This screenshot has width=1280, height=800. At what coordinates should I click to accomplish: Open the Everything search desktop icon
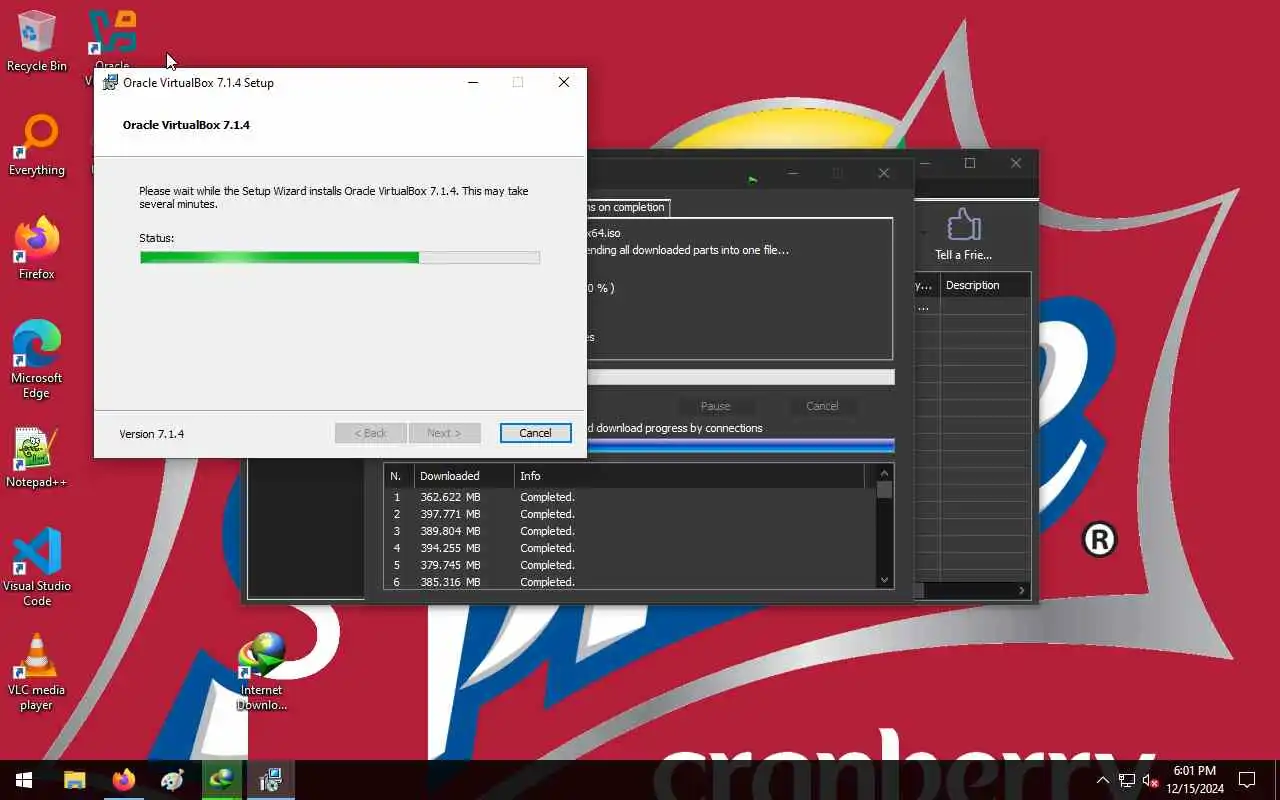[x=37, y=146]
